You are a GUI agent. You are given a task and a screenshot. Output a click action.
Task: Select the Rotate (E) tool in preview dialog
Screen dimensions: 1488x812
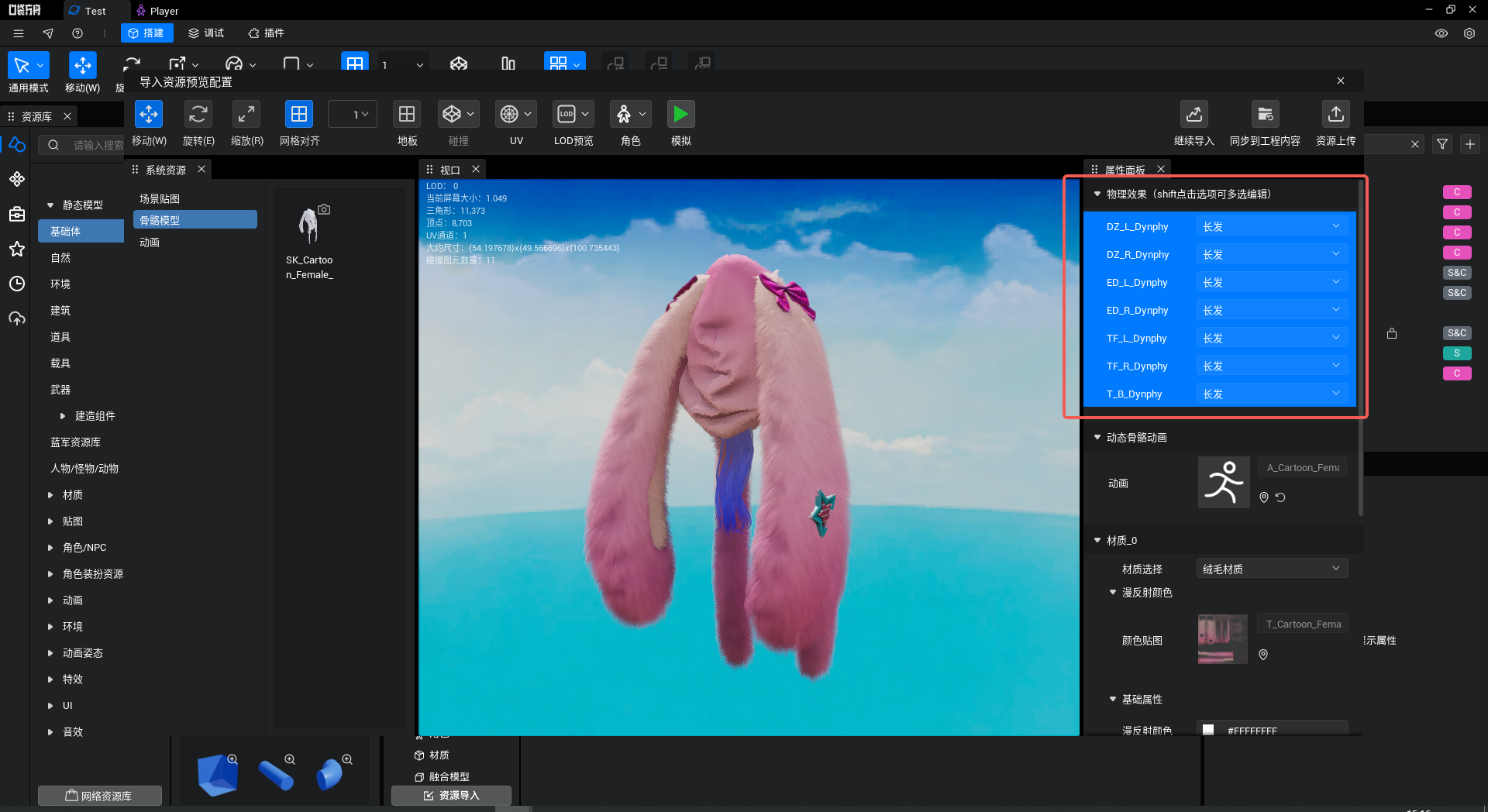point(198,115)
